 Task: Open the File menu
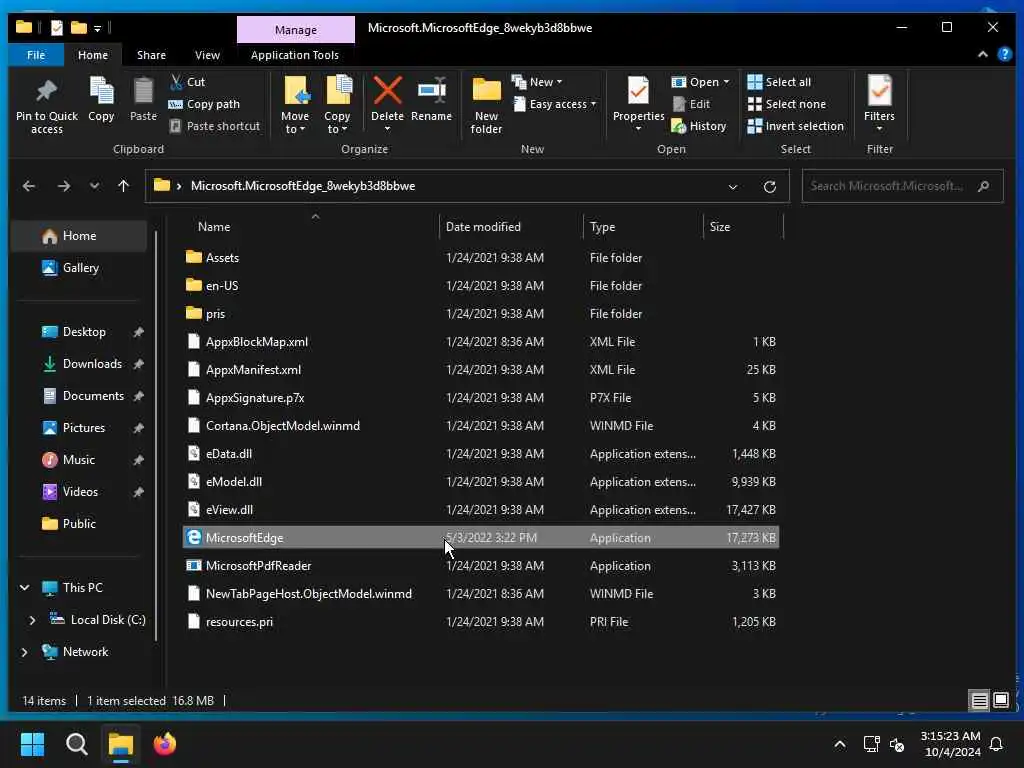coord(36,55)
